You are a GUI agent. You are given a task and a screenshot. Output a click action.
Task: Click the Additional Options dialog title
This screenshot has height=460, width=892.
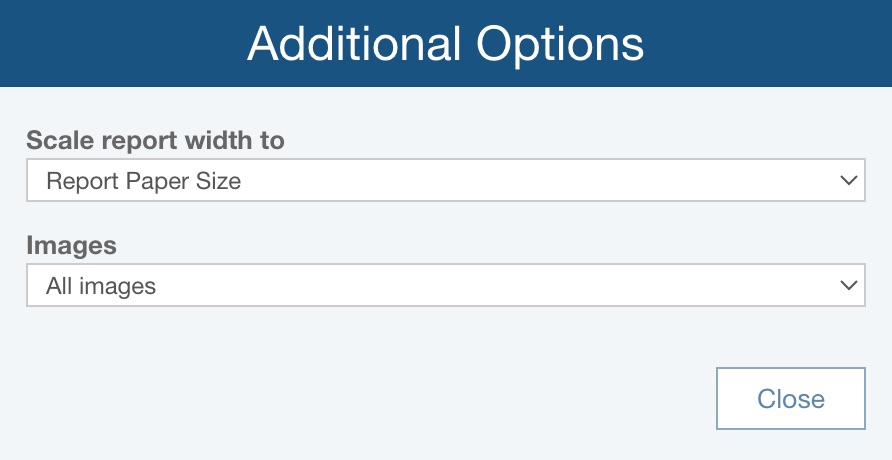tap(445, 44)
